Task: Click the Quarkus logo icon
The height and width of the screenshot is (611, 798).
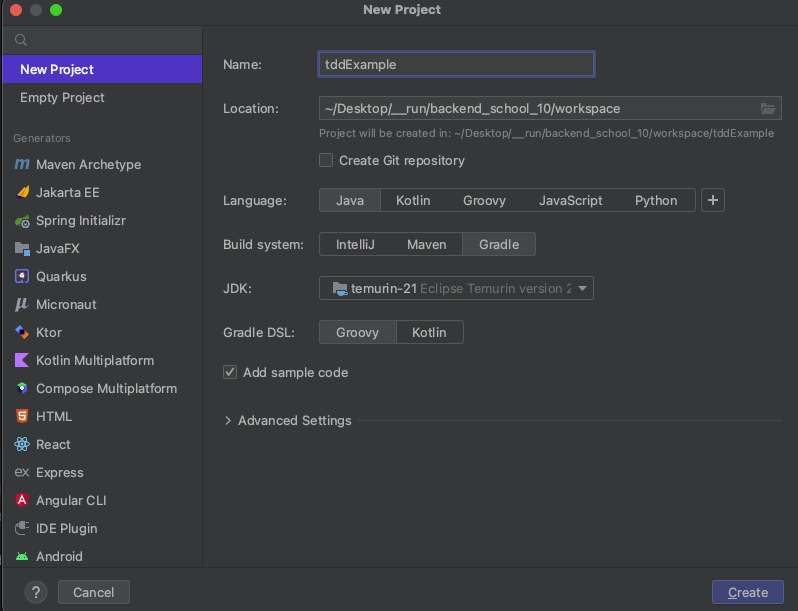Action: 22,276
